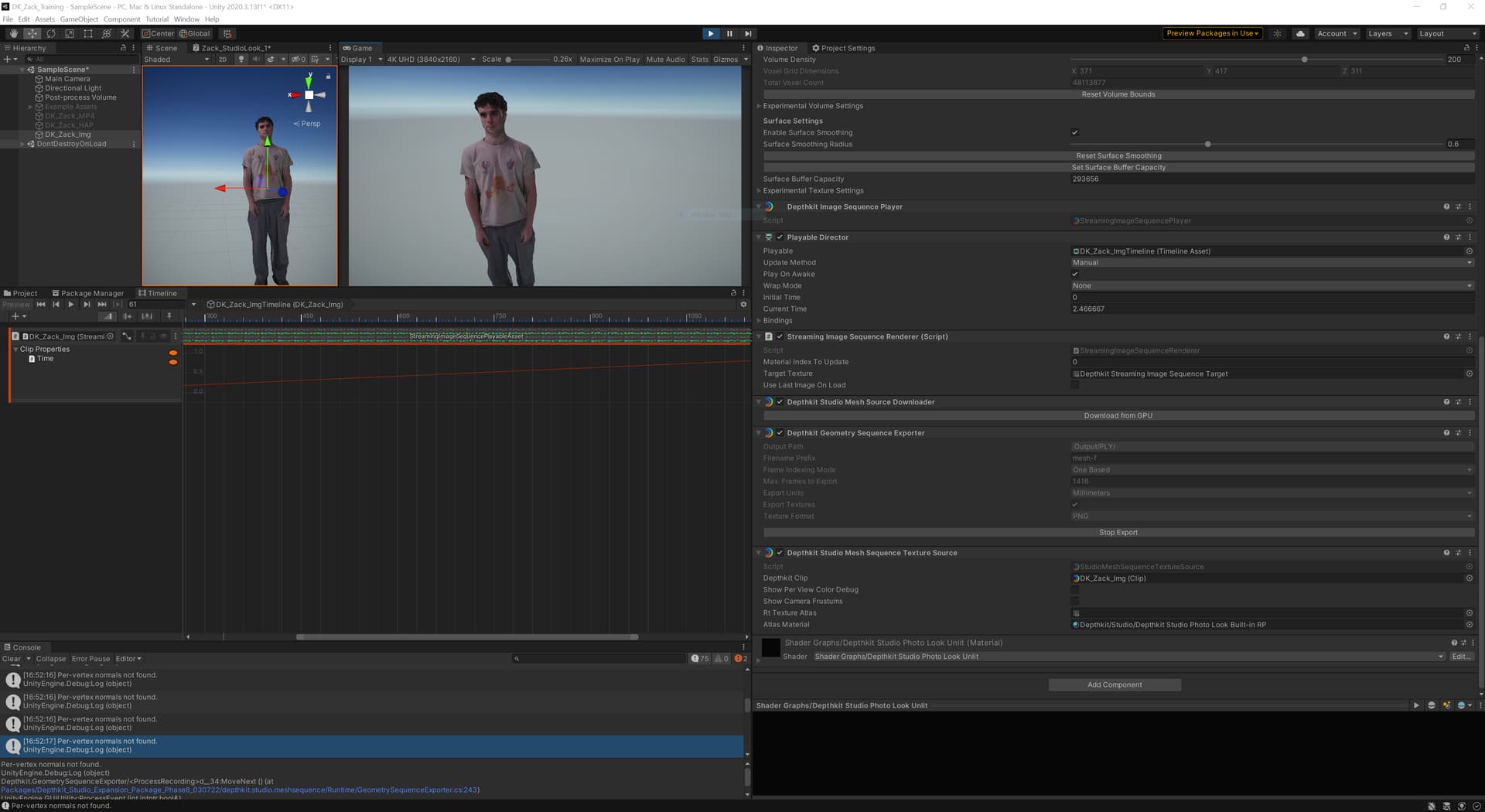Open the Shaded draw mode dropdown
This screenshot has height=812, width=1485.
(x=176, y=60)
